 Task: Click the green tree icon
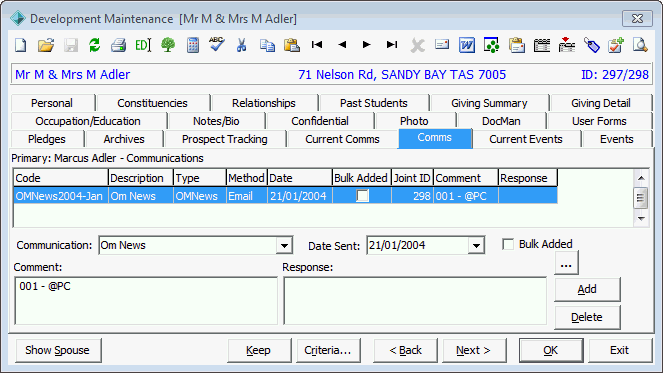point(168,45)
